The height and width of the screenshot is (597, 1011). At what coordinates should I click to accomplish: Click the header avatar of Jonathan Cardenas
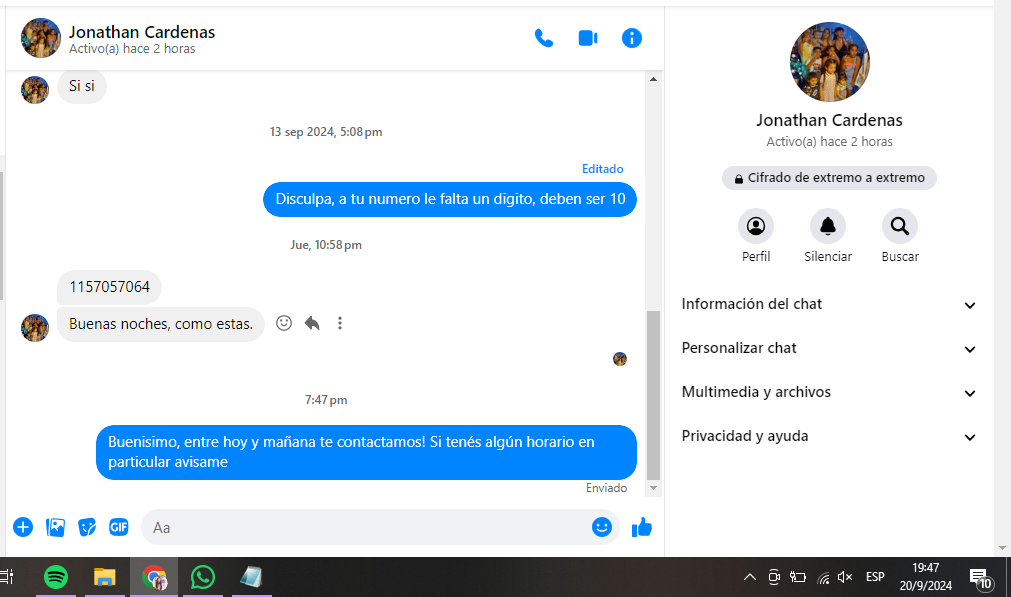click(x=41, y=38)
